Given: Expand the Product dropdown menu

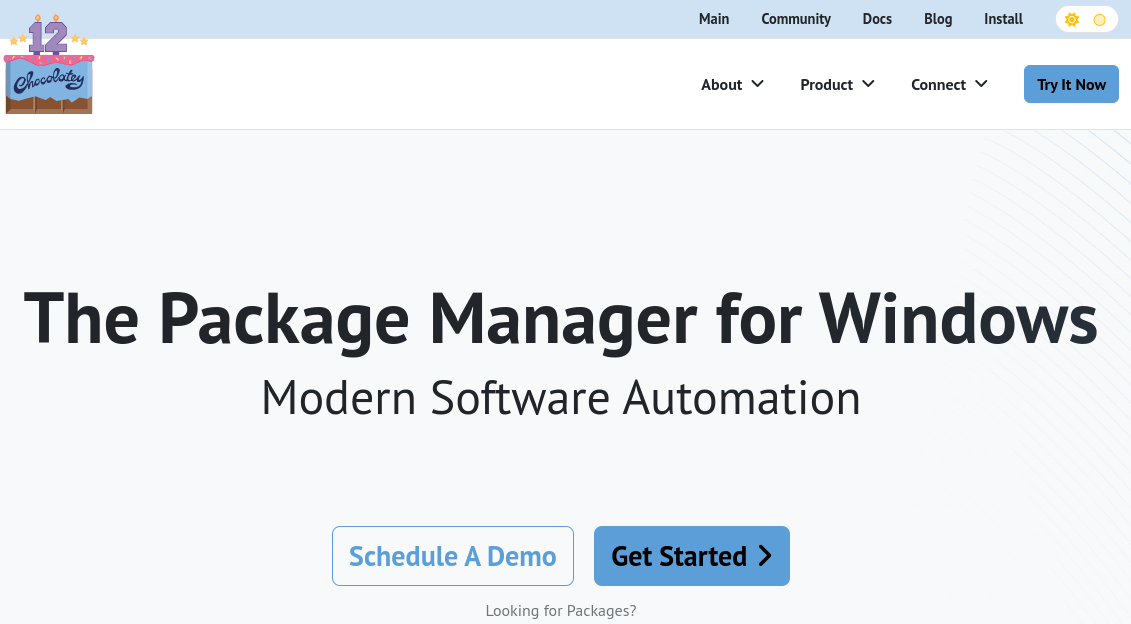Looking at the screenshot, I should [x=837, y=84].
